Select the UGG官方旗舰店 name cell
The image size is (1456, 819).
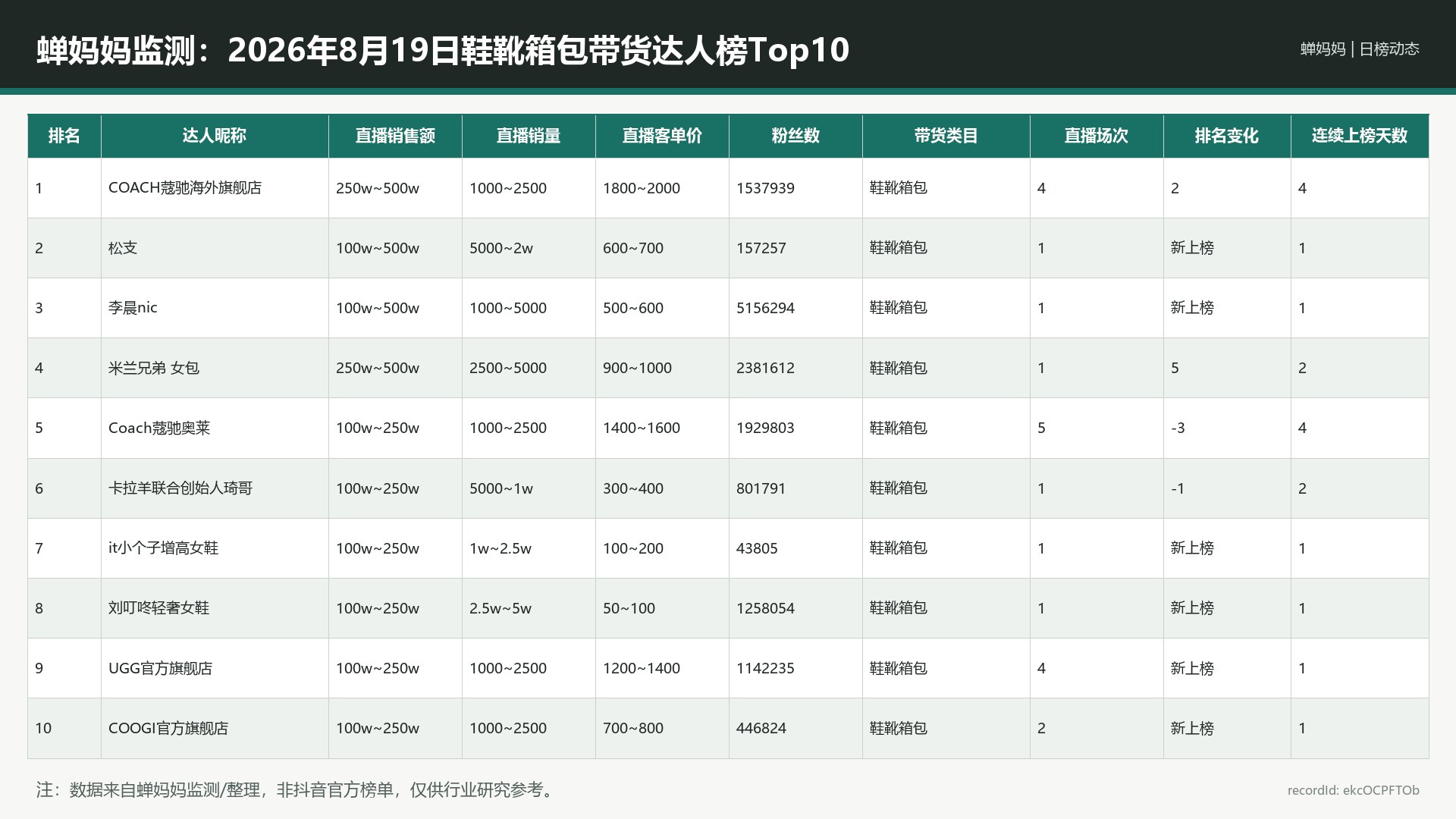point(215,668)
